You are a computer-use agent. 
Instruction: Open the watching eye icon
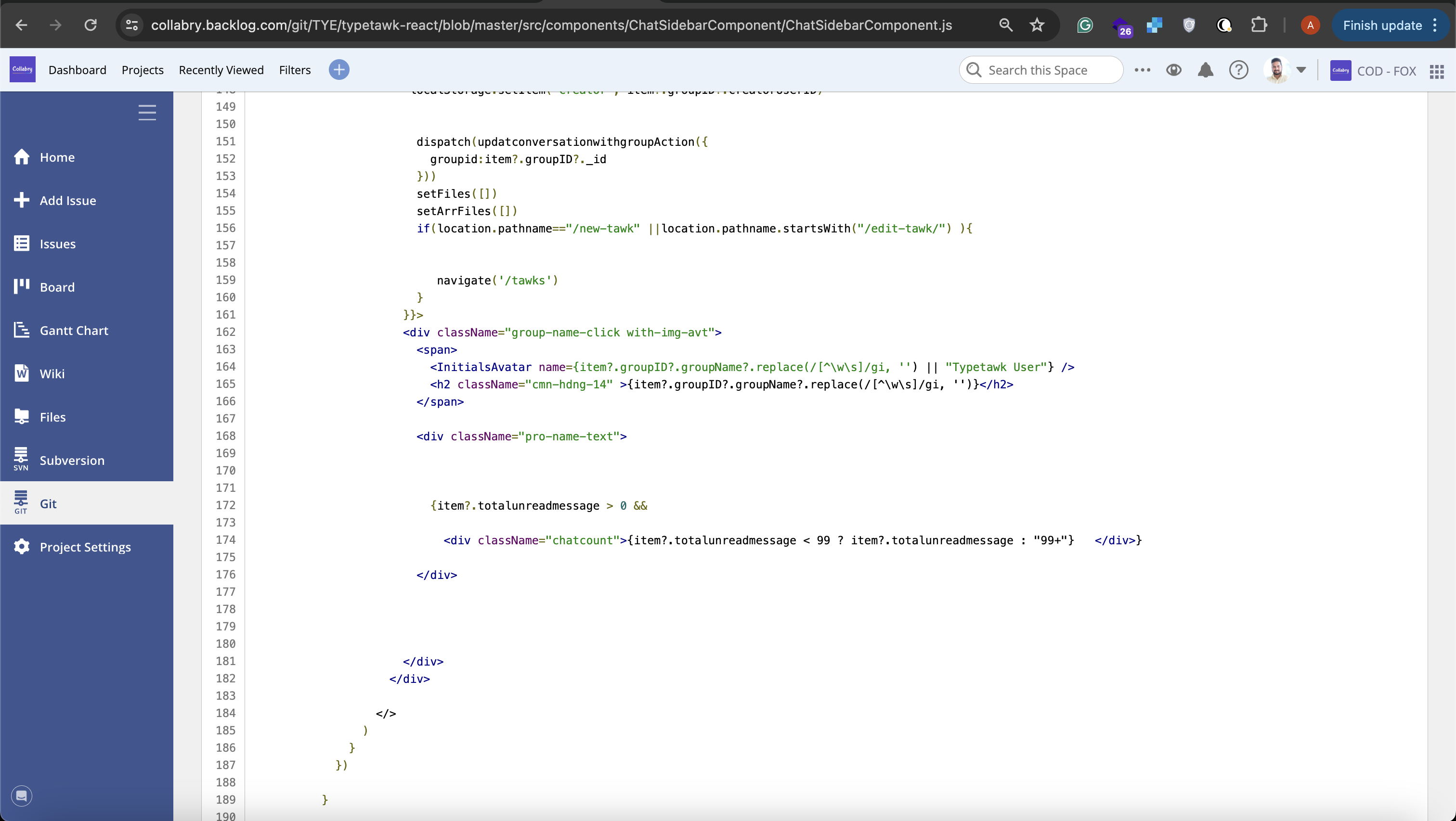pos(1174,70)
